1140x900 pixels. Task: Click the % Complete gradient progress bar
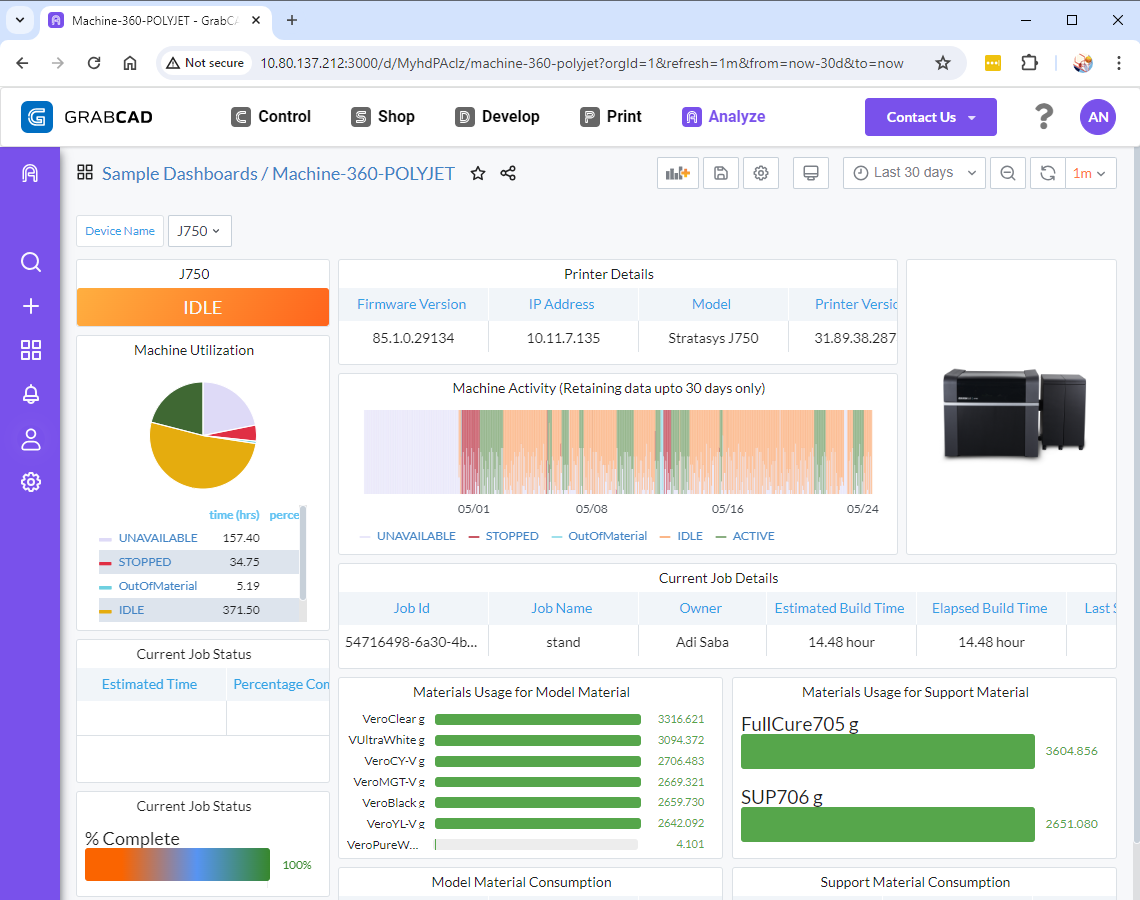coord(177,864)
